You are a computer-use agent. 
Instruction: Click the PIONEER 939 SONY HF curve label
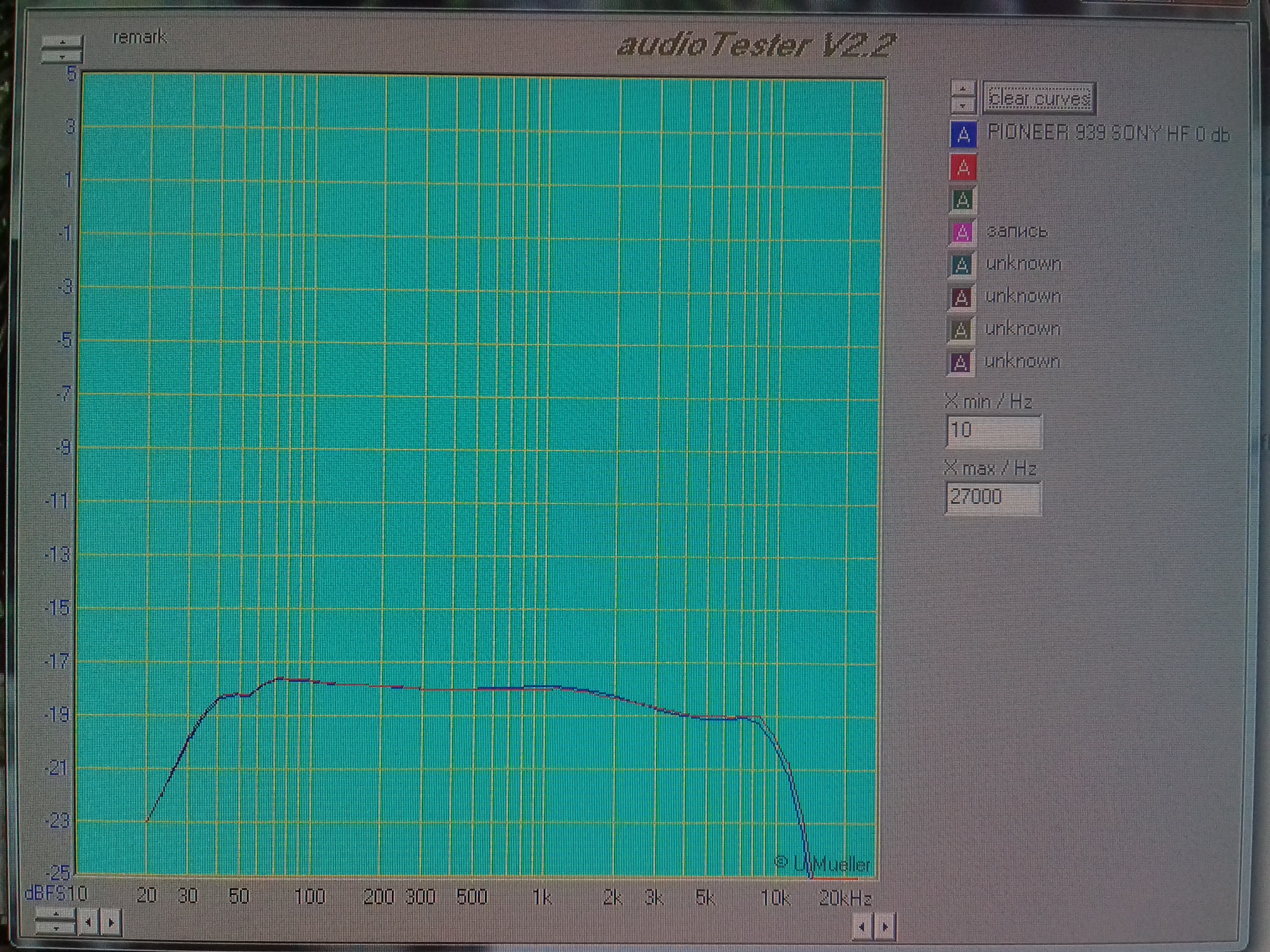coord(1108,133)
